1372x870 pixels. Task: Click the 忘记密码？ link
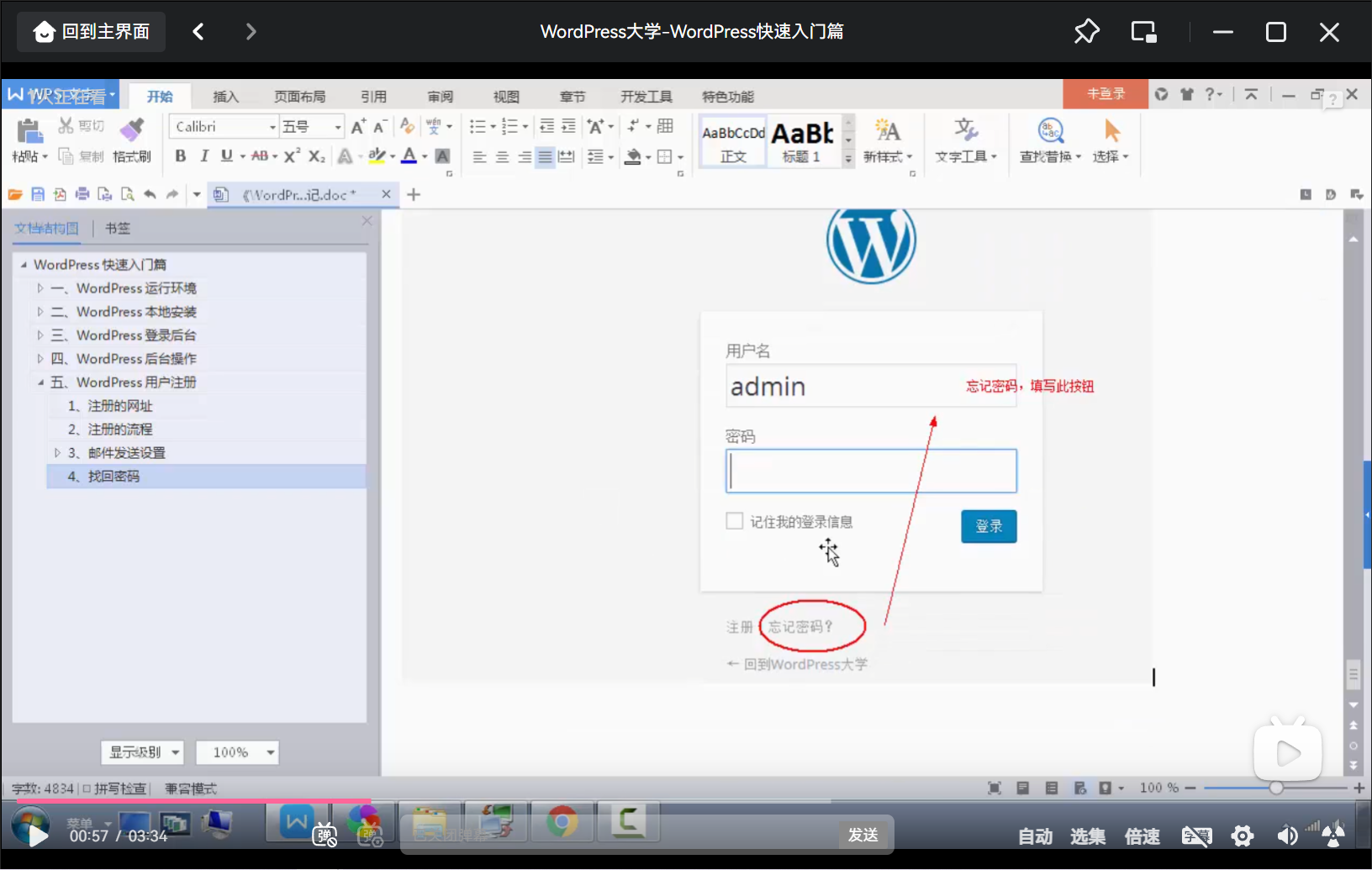(800, 627)
